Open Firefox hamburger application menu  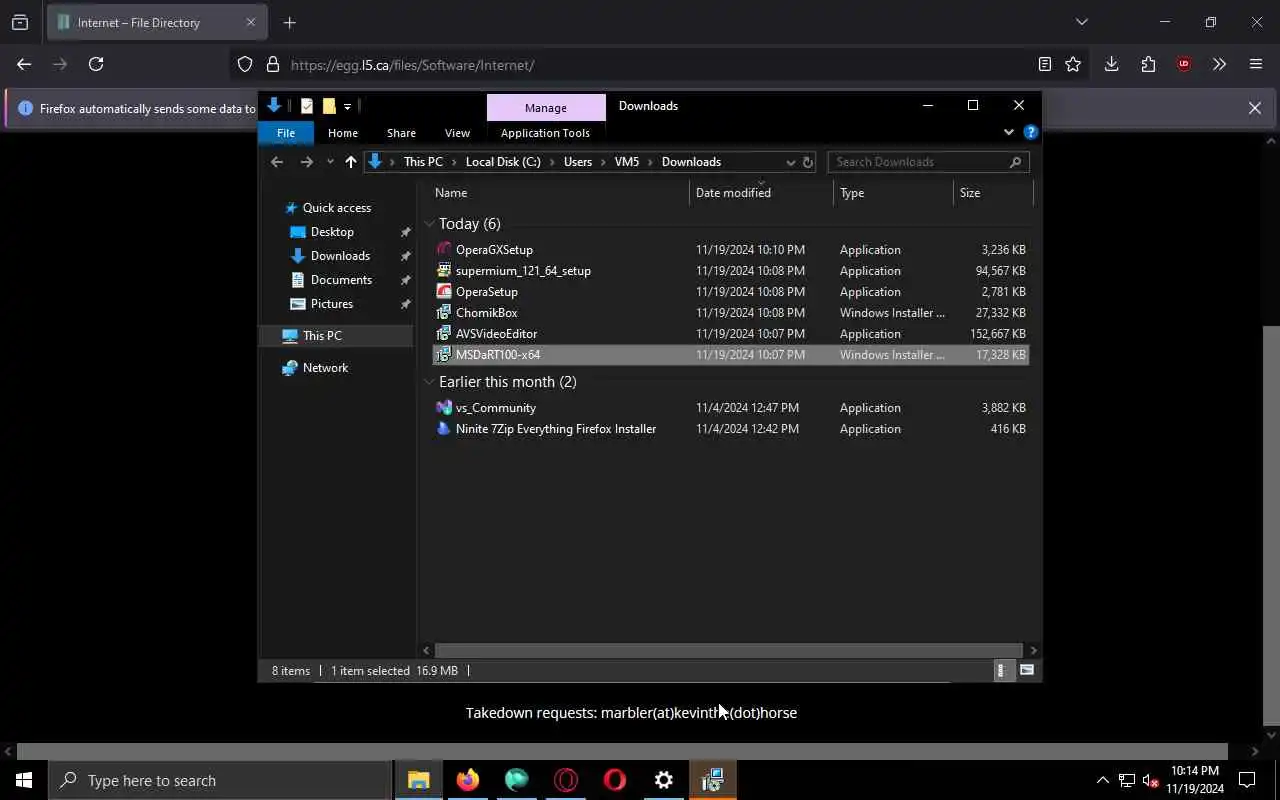[x=1256, y=64]
